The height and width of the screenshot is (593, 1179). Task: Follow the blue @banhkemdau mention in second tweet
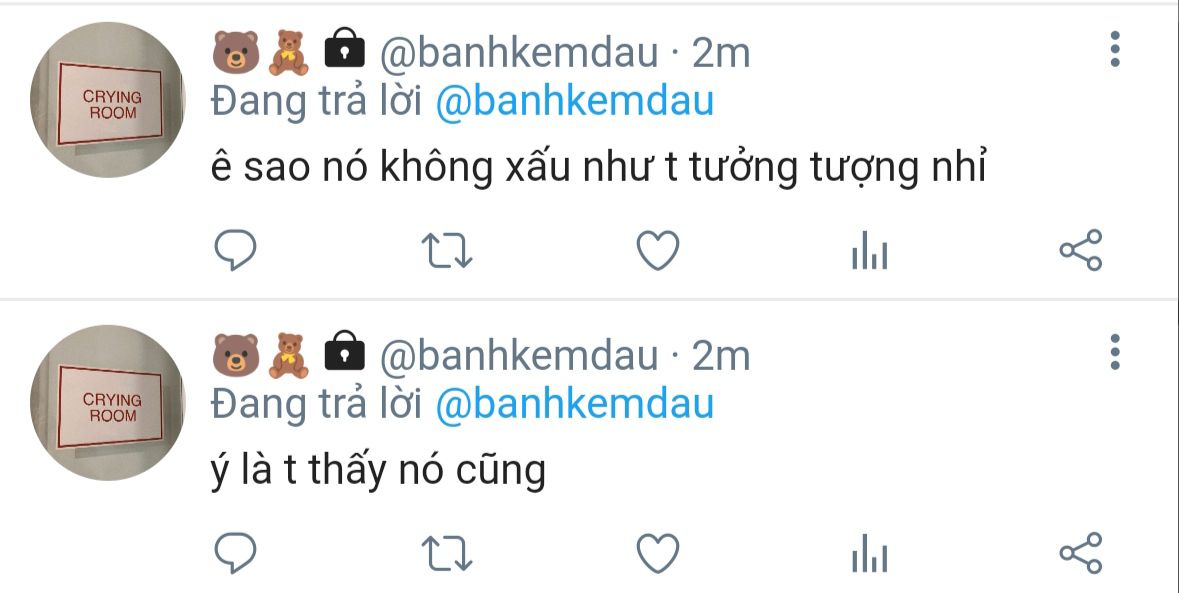[x=574, y=404]
